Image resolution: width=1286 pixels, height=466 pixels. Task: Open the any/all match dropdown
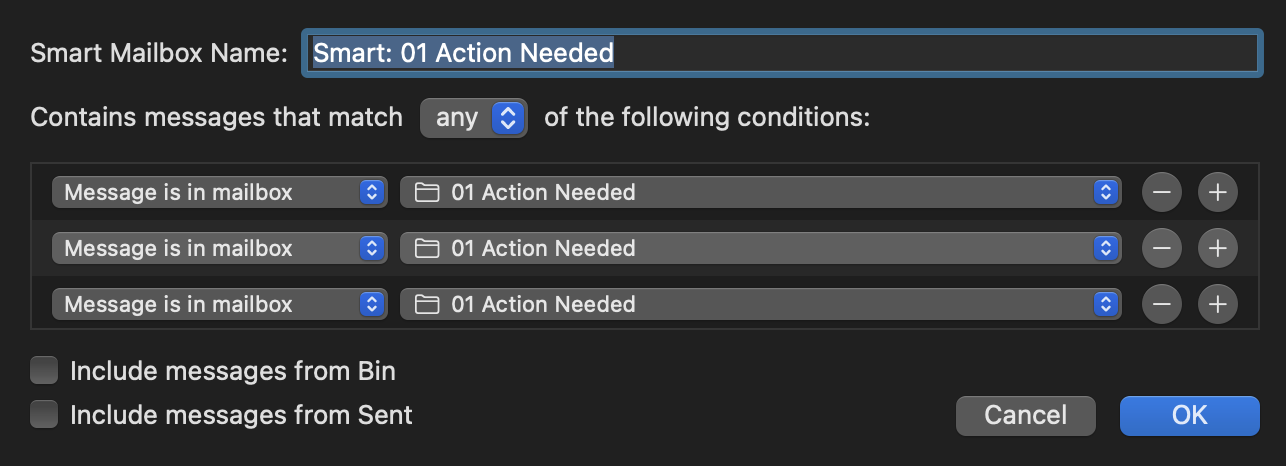coord(474,118)
